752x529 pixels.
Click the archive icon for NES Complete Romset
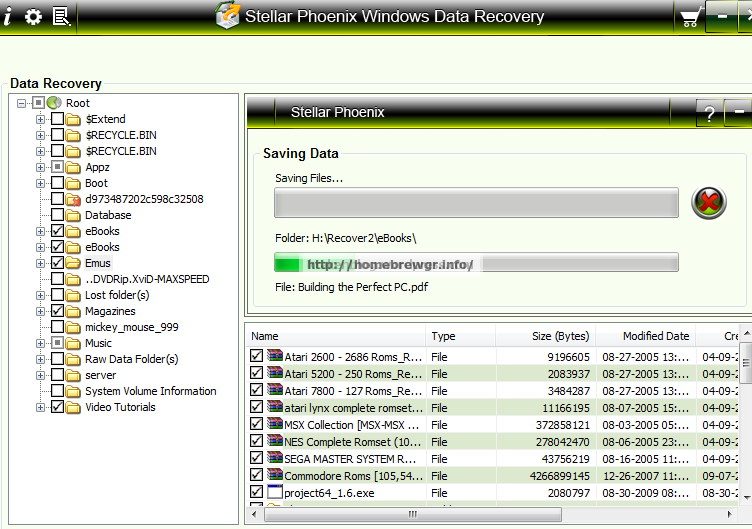point(275,441)
